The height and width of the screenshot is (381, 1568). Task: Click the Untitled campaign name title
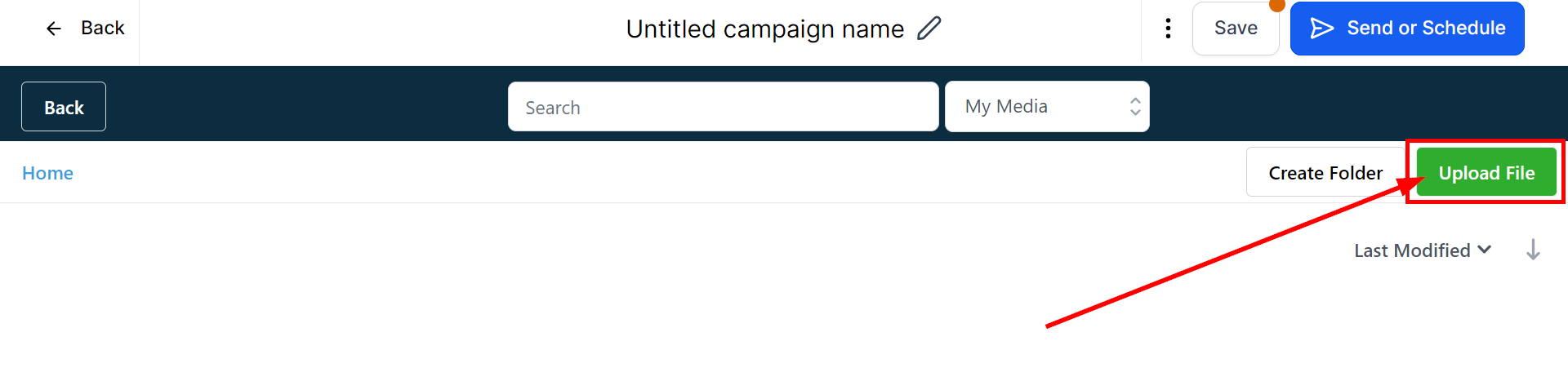(764, 29)
